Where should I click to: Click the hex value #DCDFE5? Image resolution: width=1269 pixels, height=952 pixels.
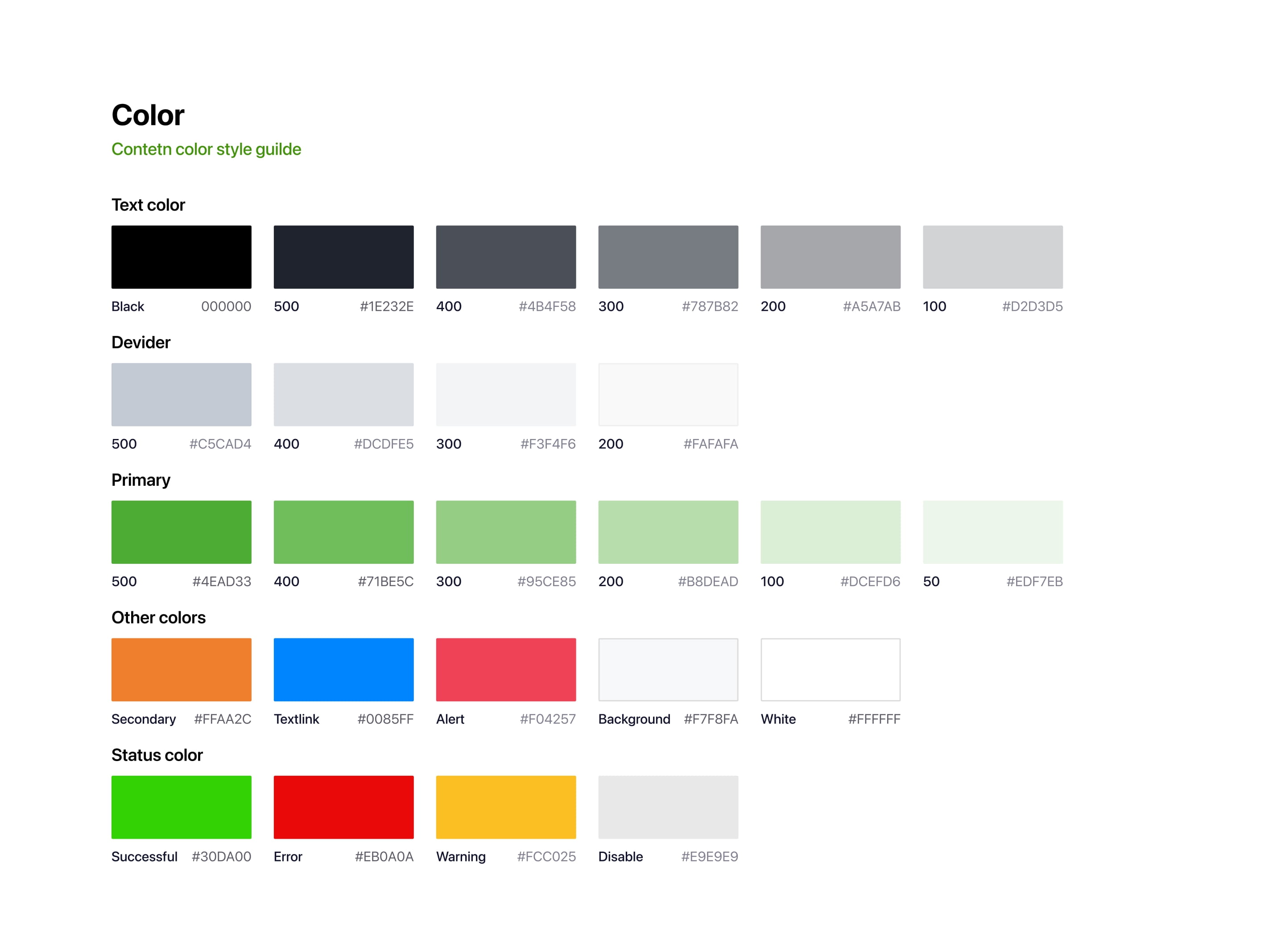pyautogui.click(x=384, y=444)
